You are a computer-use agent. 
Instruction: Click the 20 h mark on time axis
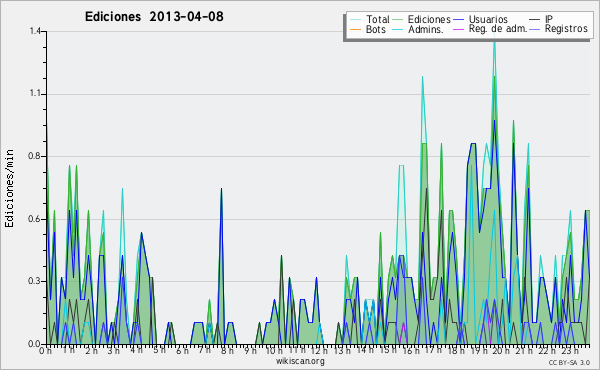click(x=497, y=350)
